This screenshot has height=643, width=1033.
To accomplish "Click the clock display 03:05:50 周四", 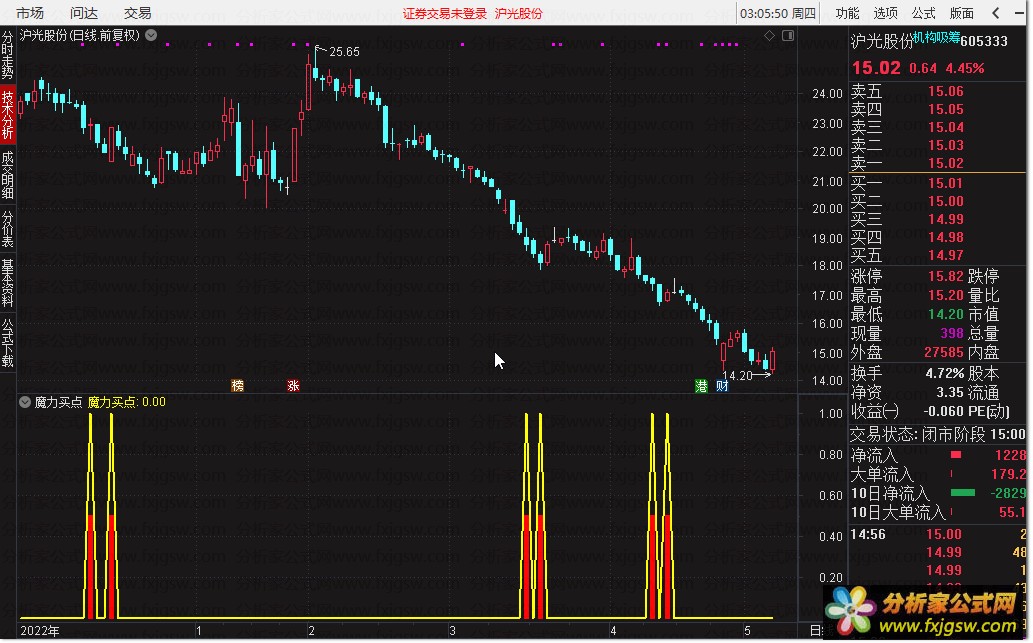I will pos(777,13).
